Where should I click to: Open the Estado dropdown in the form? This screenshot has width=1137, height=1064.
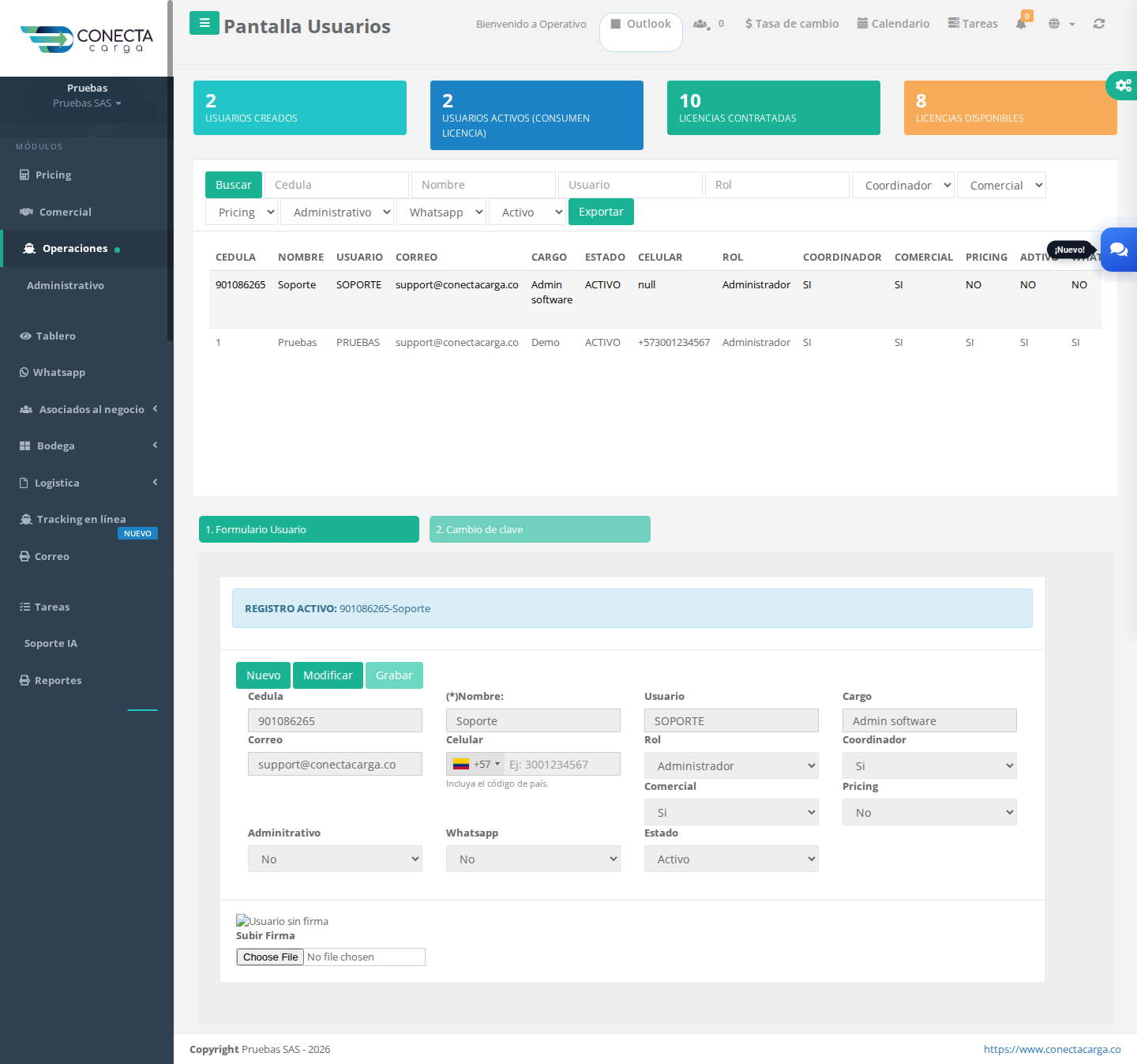tap(731, 859)
